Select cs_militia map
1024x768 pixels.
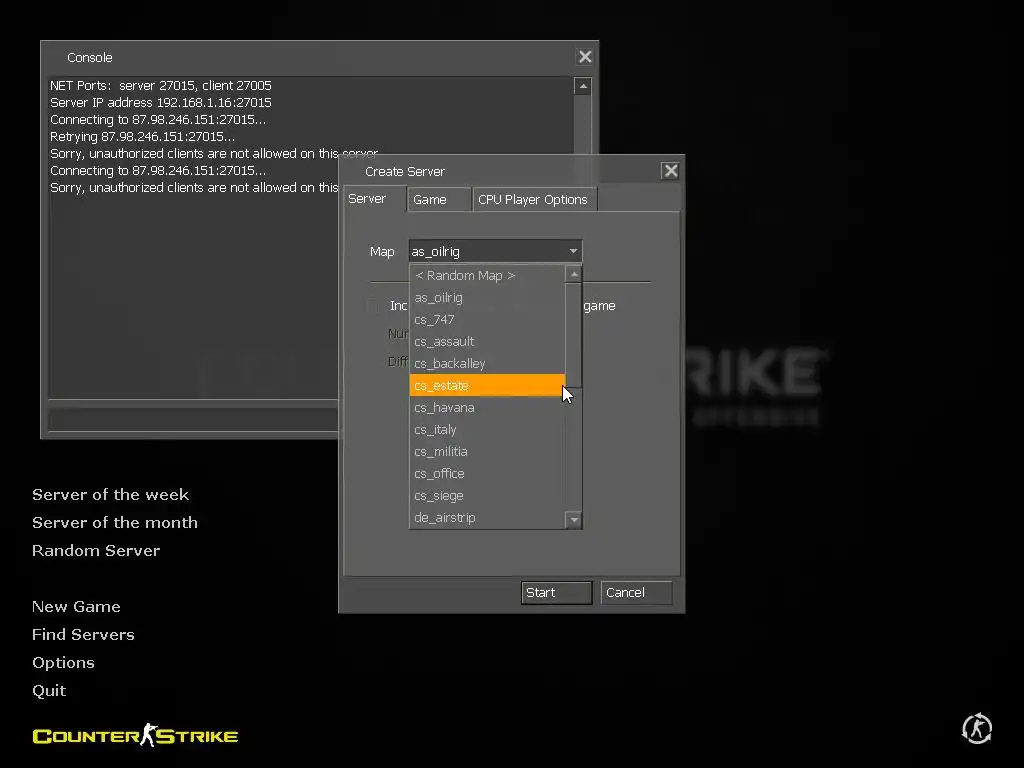point(487,451)
